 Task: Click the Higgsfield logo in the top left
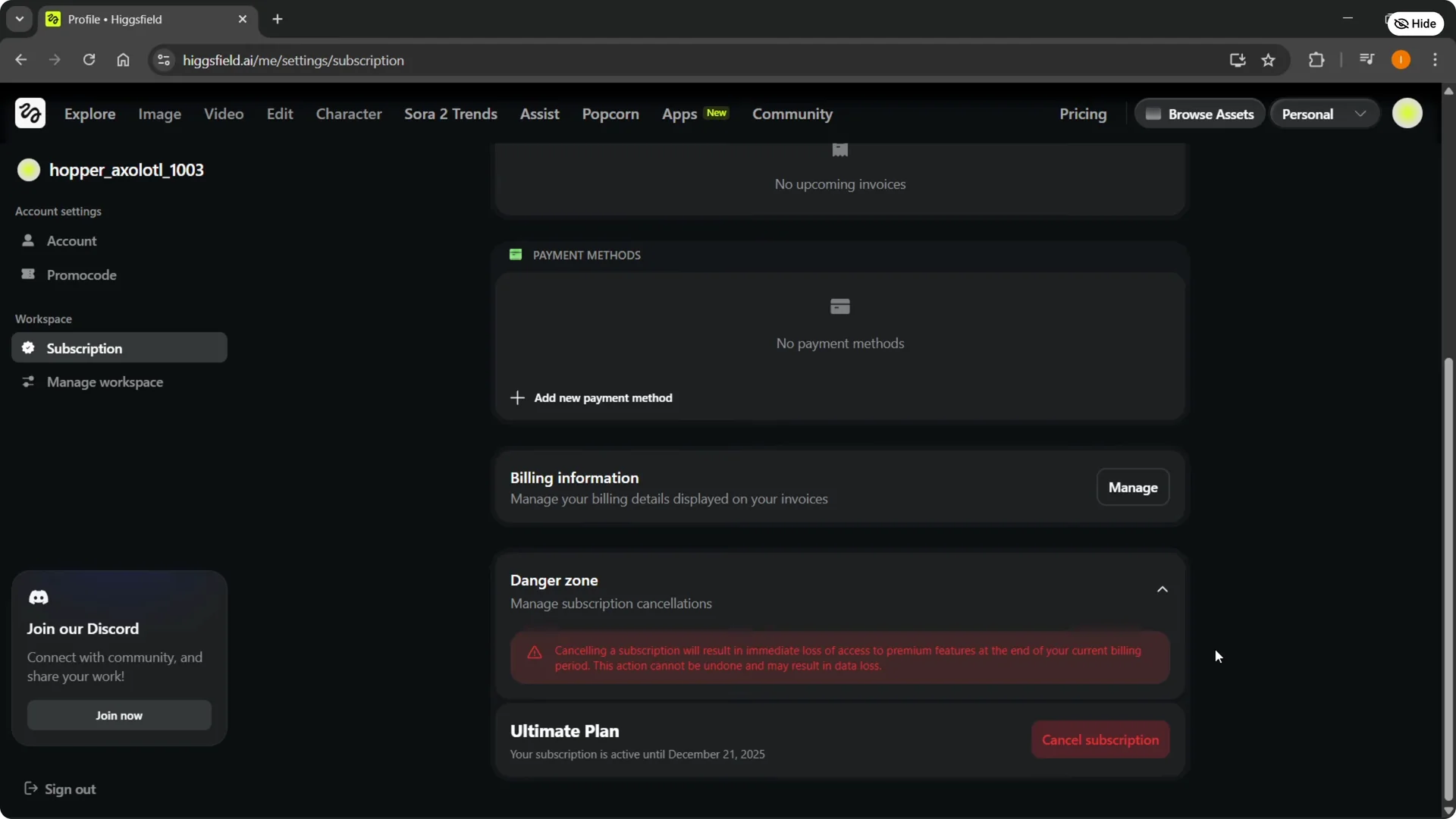pos(29,112)
